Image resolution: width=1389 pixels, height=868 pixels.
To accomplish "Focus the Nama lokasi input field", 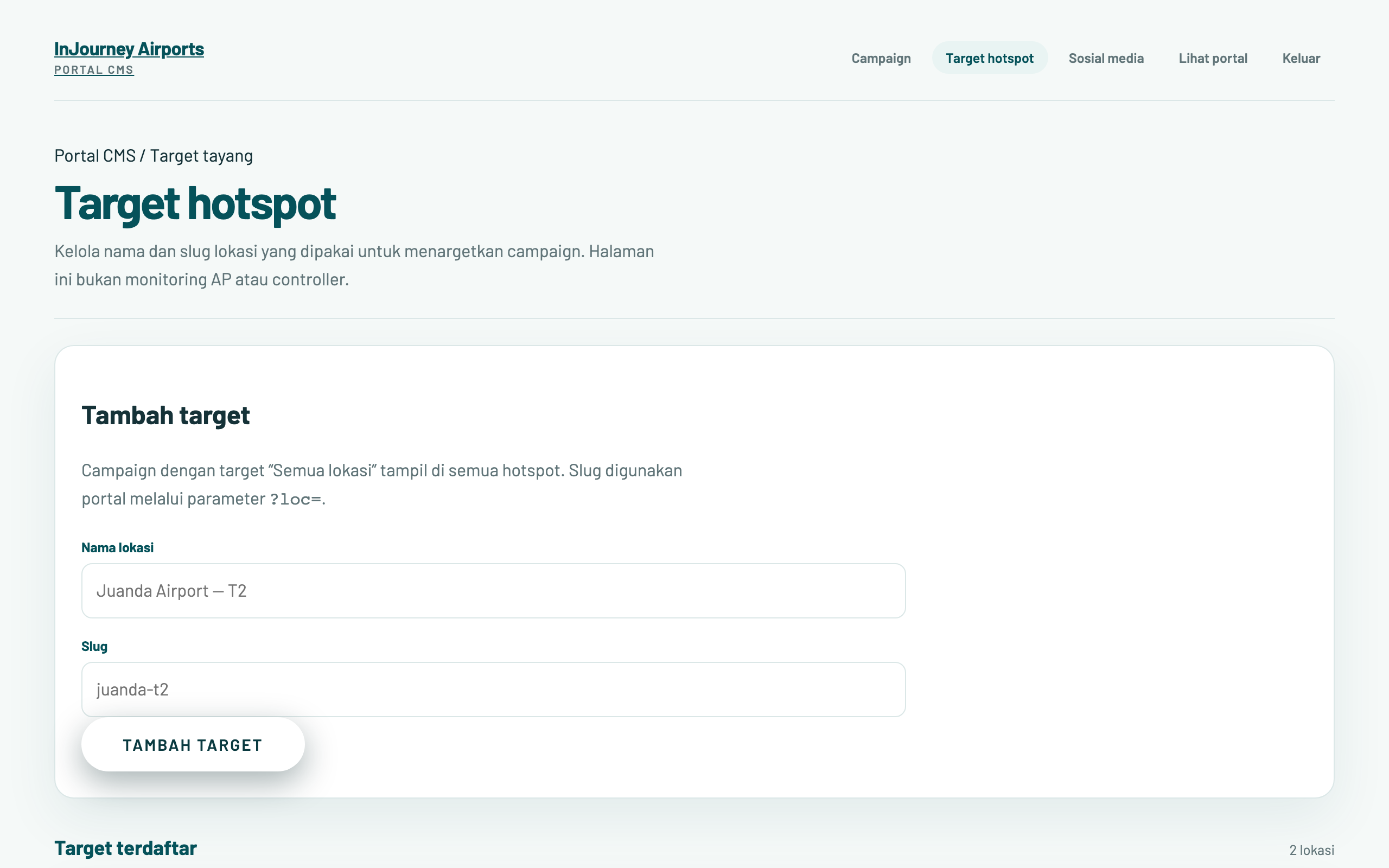I will 494,591.
